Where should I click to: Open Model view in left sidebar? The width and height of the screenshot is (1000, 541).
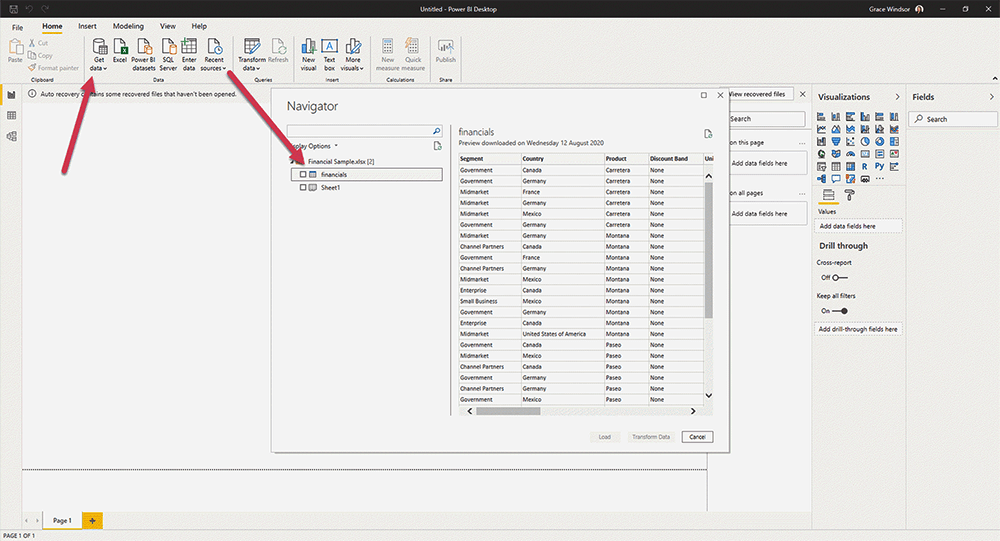(x=12, y=136)
